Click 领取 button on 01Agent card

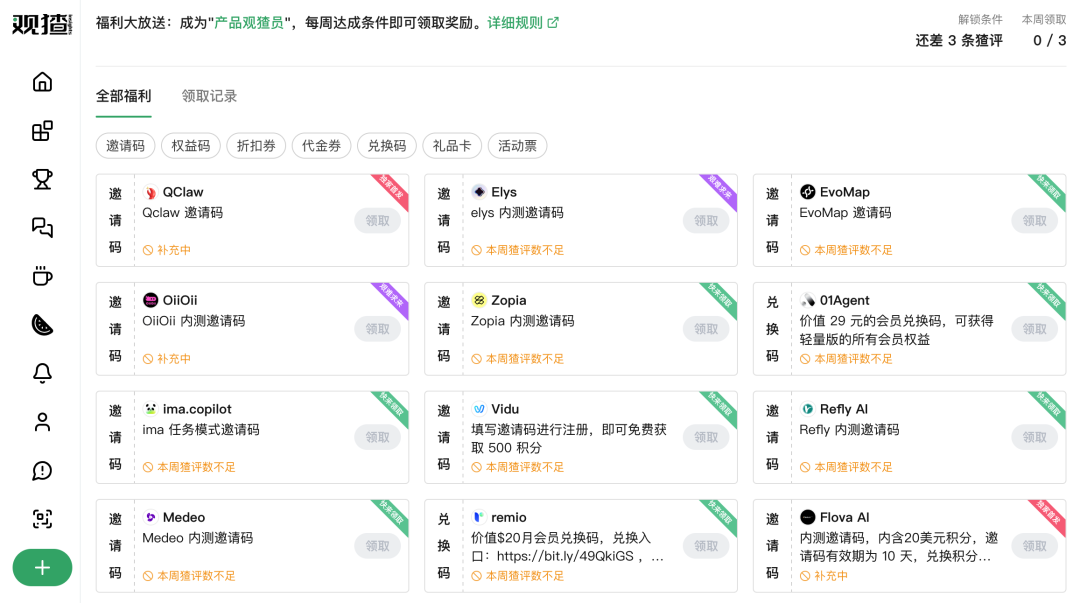pyautogui.click(x=1035, y=329)
